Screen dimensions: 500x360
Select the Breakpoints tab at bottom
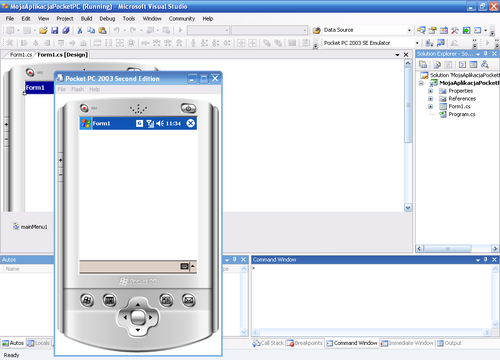coord(305,343)
